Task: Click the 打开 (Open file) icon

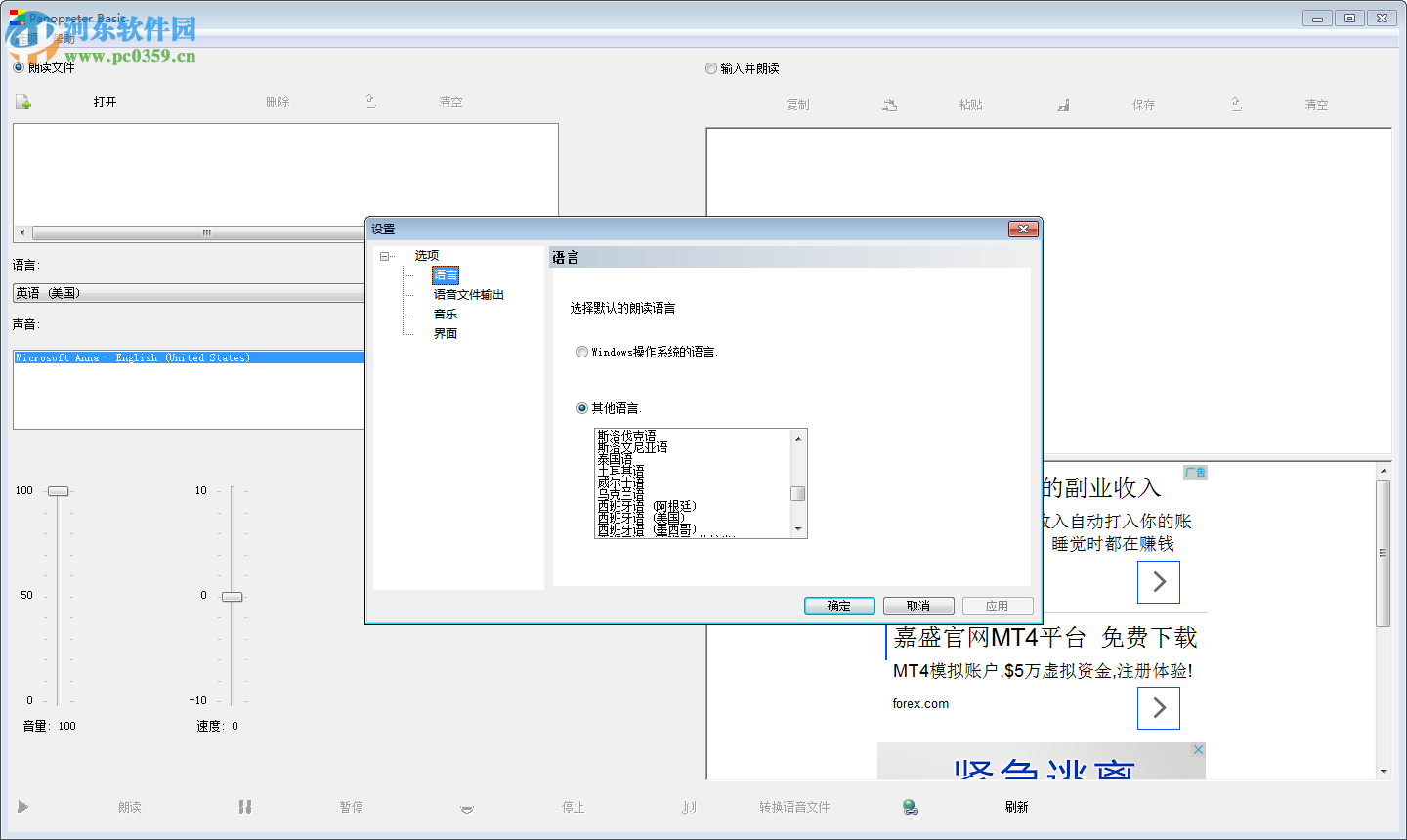Action: pyautogui.click(x=21, y=101)
